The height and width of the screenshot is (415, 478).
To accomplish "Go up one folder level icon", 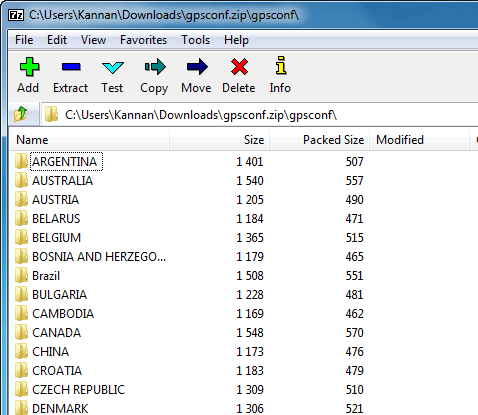I will pyautogui.click(x=21, y=114).
